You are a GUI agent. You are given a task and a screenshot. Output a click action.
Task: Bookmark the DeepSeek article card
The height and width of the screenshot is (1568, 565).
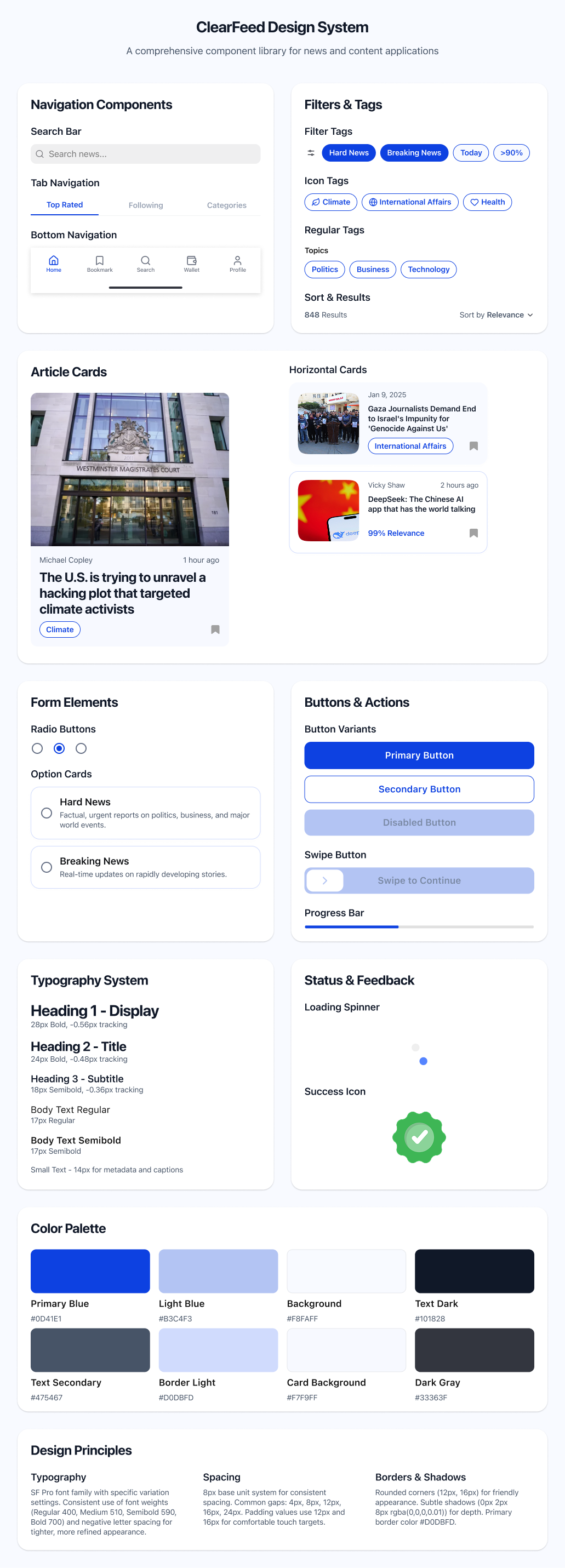(x=473, y=533)
